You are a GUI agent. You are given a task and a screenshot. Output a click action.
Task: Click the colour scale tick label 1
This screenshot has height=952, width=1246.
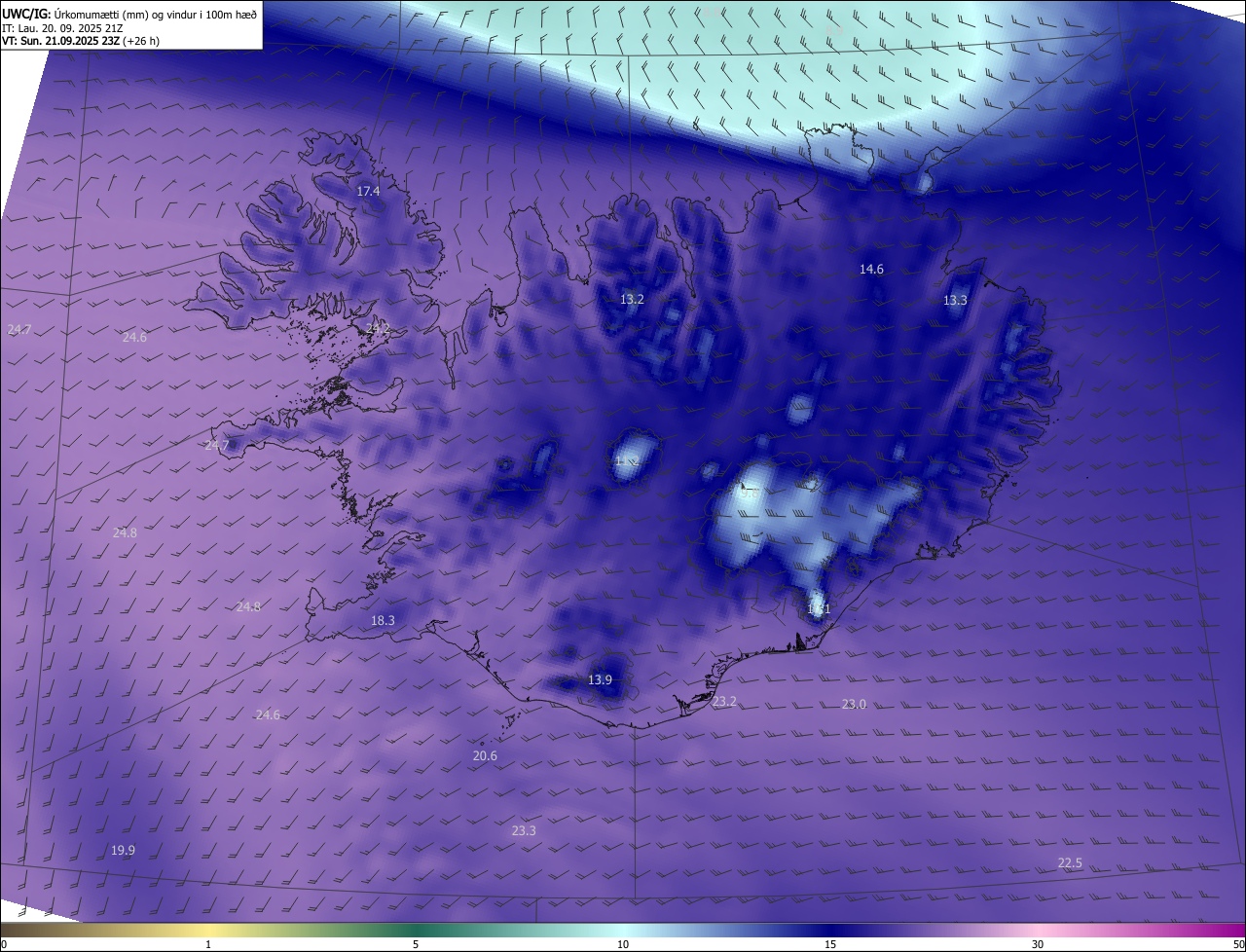coord(208,944)
